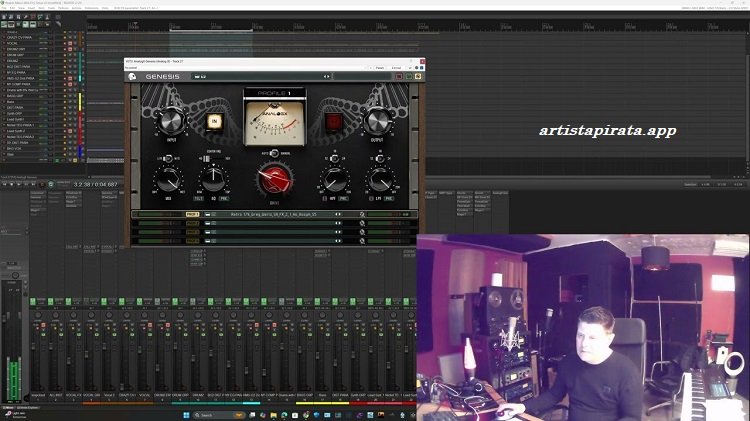Viewport: 750px width, 421px height.
Task: Open the File menu
Action: coord(4,8)
